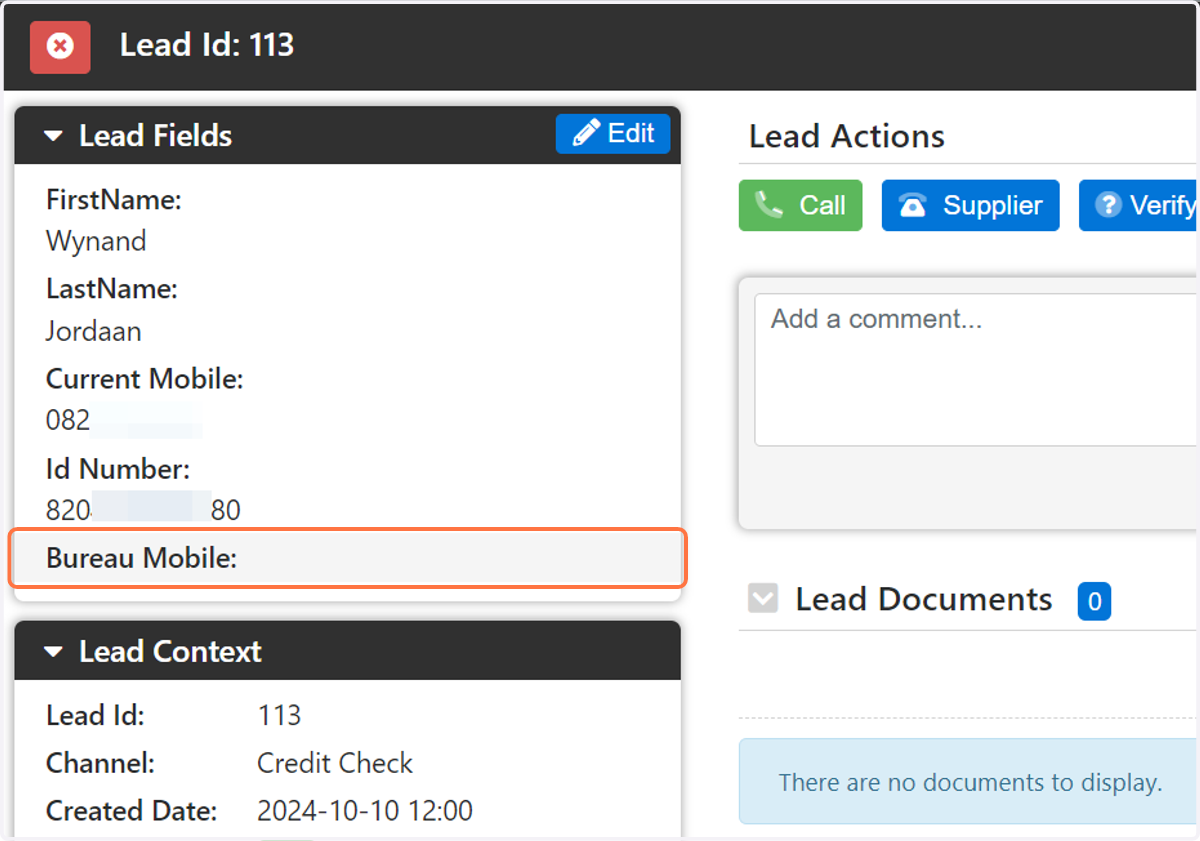1200x841 pixels.
Task: Click the green Call button
Action: [x=800, y=205]
